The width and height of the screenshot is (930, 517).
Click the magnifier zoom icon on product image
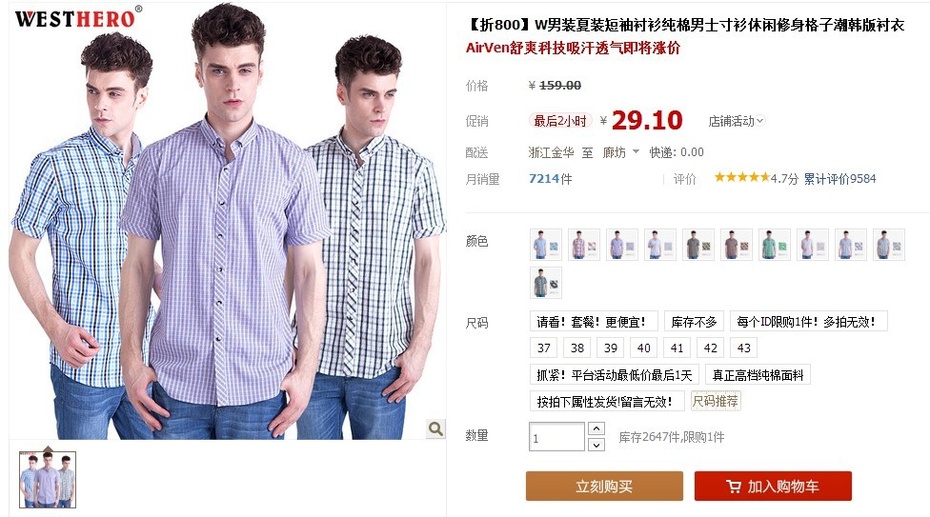pos(436,429)
